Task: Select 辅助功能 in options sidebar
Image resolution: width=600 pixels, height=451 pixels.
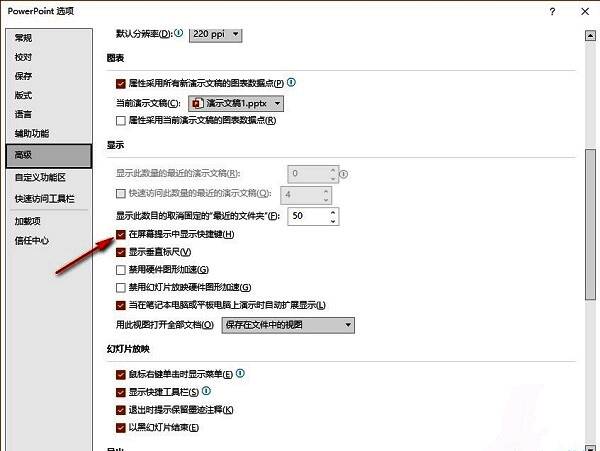Action: click(49, 134)
